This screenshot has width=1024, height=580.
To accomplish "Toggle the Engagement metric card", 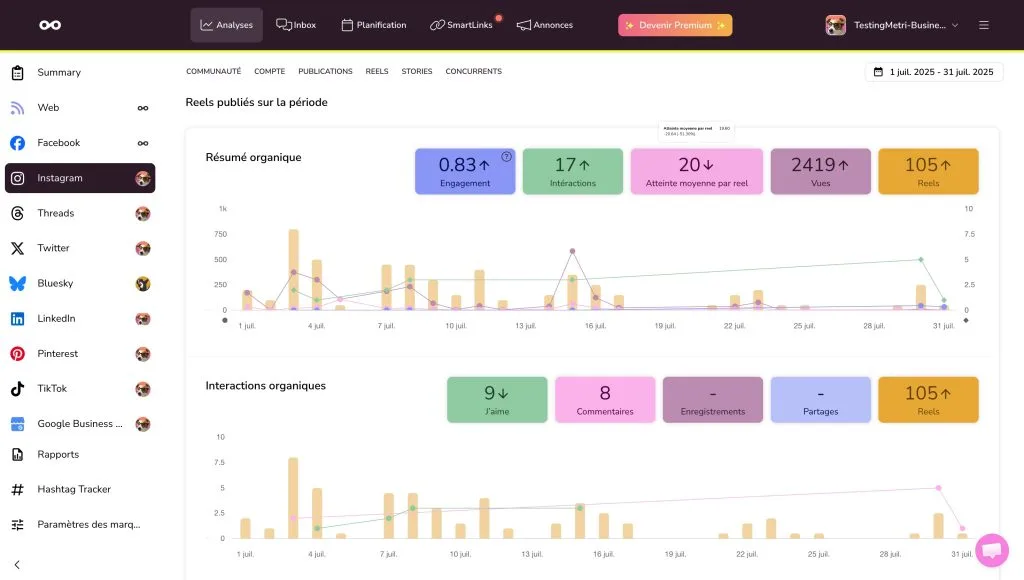I will [464, 171].
